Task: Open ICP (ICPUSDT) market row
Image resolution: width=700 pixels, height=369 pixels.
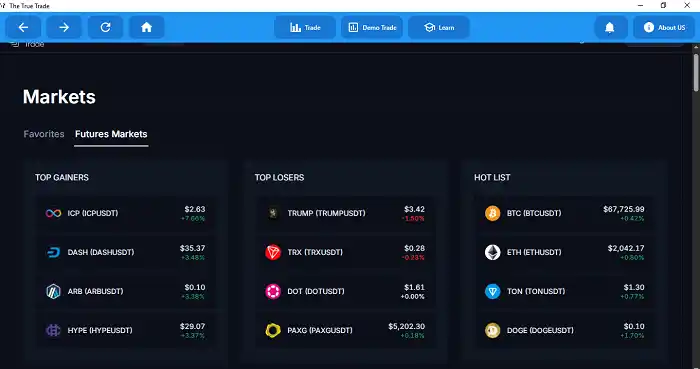Action: click(x=126, y=213)
